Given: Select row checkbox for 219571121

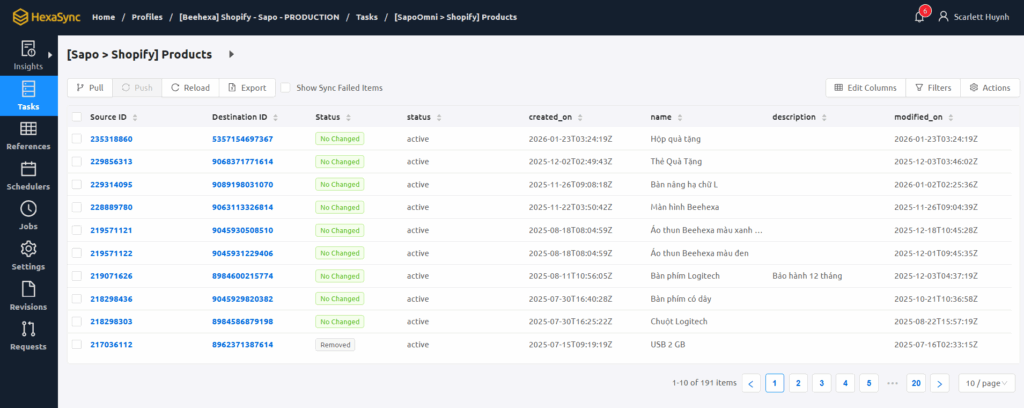Looking at the screenshot, I should (77, 230).
